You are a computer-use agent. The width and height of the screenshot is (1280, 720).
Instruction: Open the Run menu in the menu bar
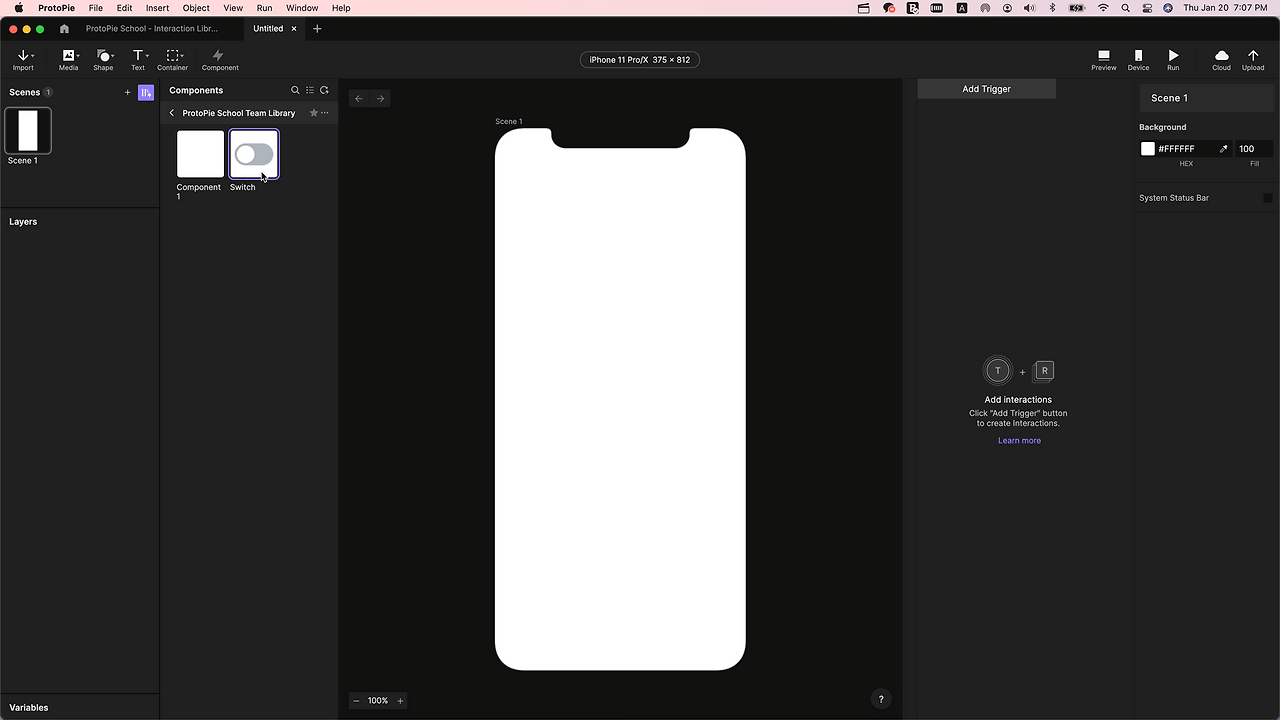point(264,8)
